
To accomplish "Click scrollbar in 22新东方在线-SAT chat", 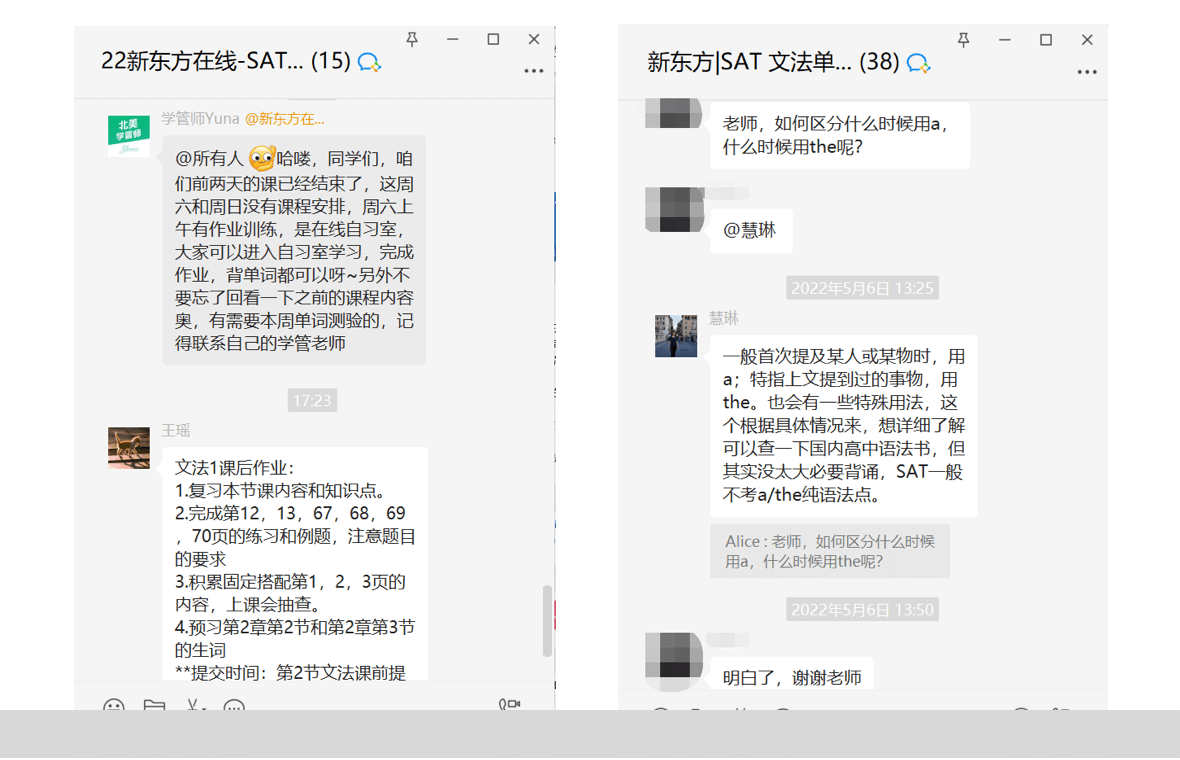I will pos(547,622).
